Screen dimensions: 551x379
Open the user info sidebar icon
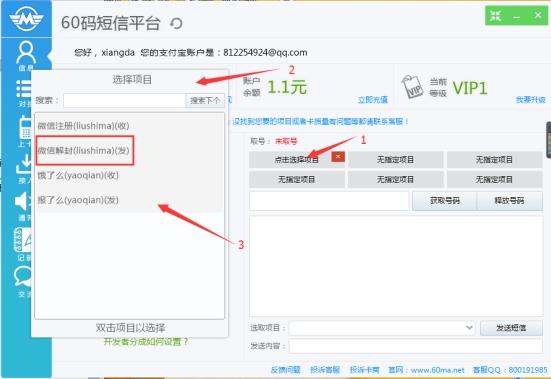coord(26,53)
